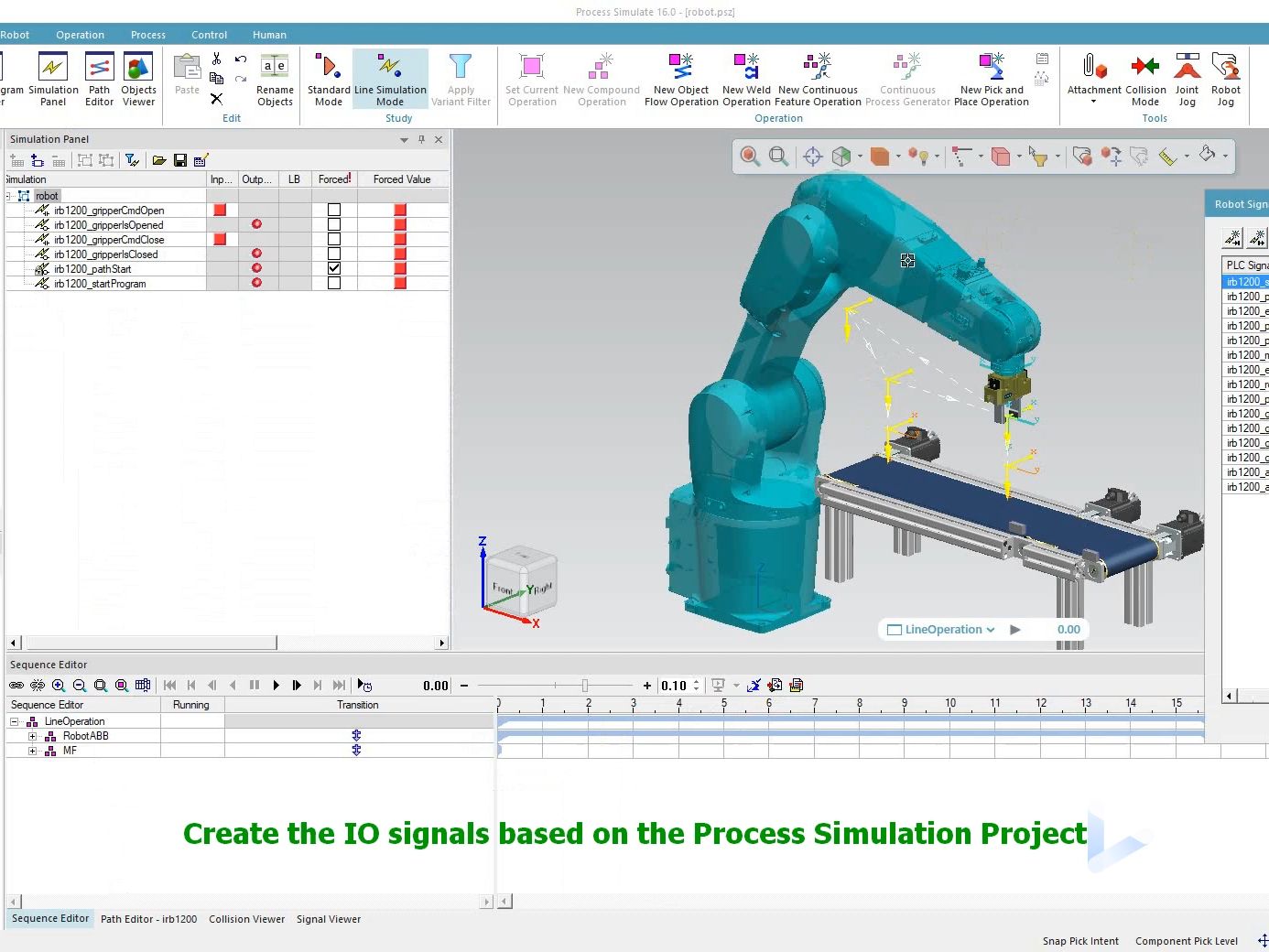
Task: Collapse the LineOperation tree node
Action: (x=13, y=720)
